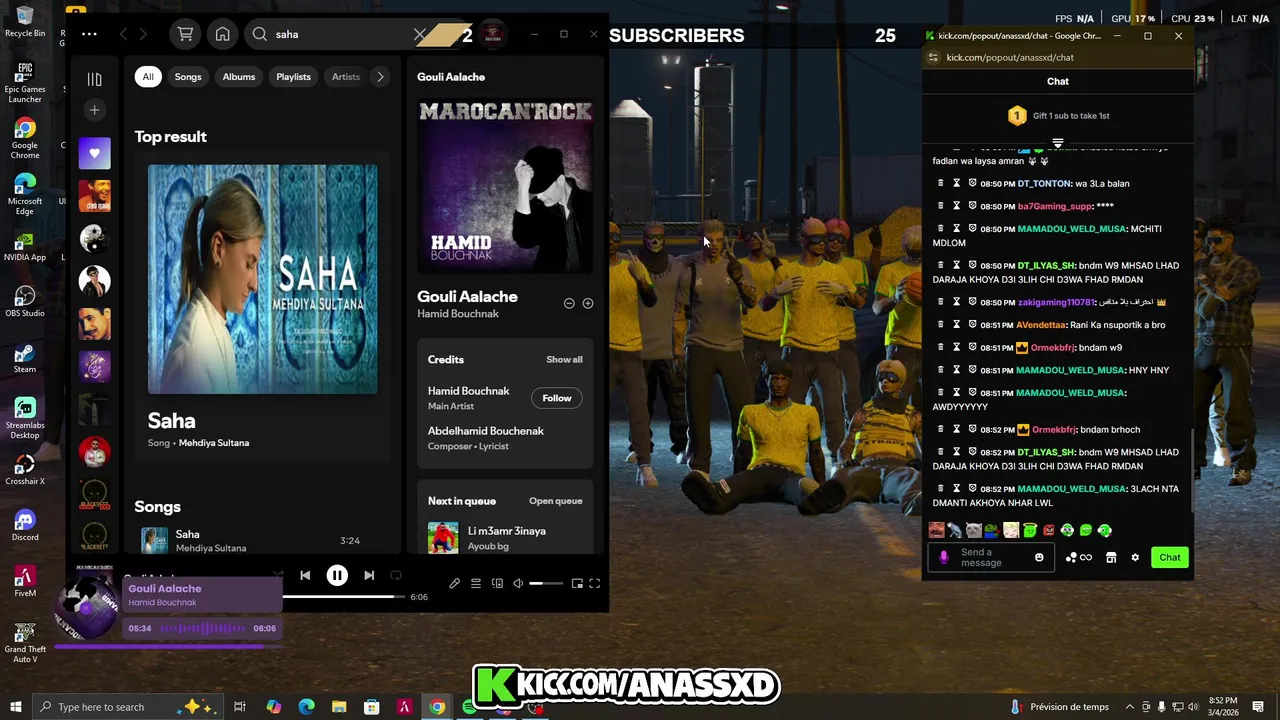Adjust the music volume slider
Screen dimensions: 1280x720
pyautogui.click(x=546, y=583)
